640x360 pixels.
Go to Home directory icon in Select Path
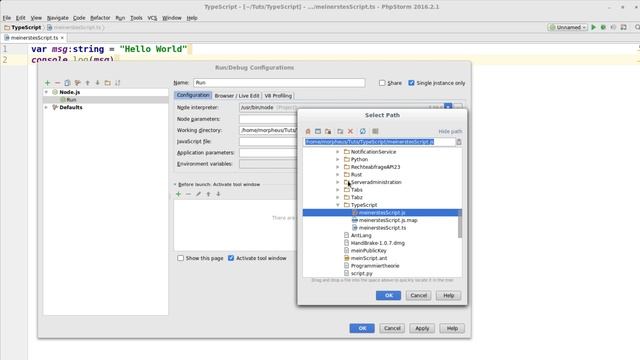click(308, 131)
